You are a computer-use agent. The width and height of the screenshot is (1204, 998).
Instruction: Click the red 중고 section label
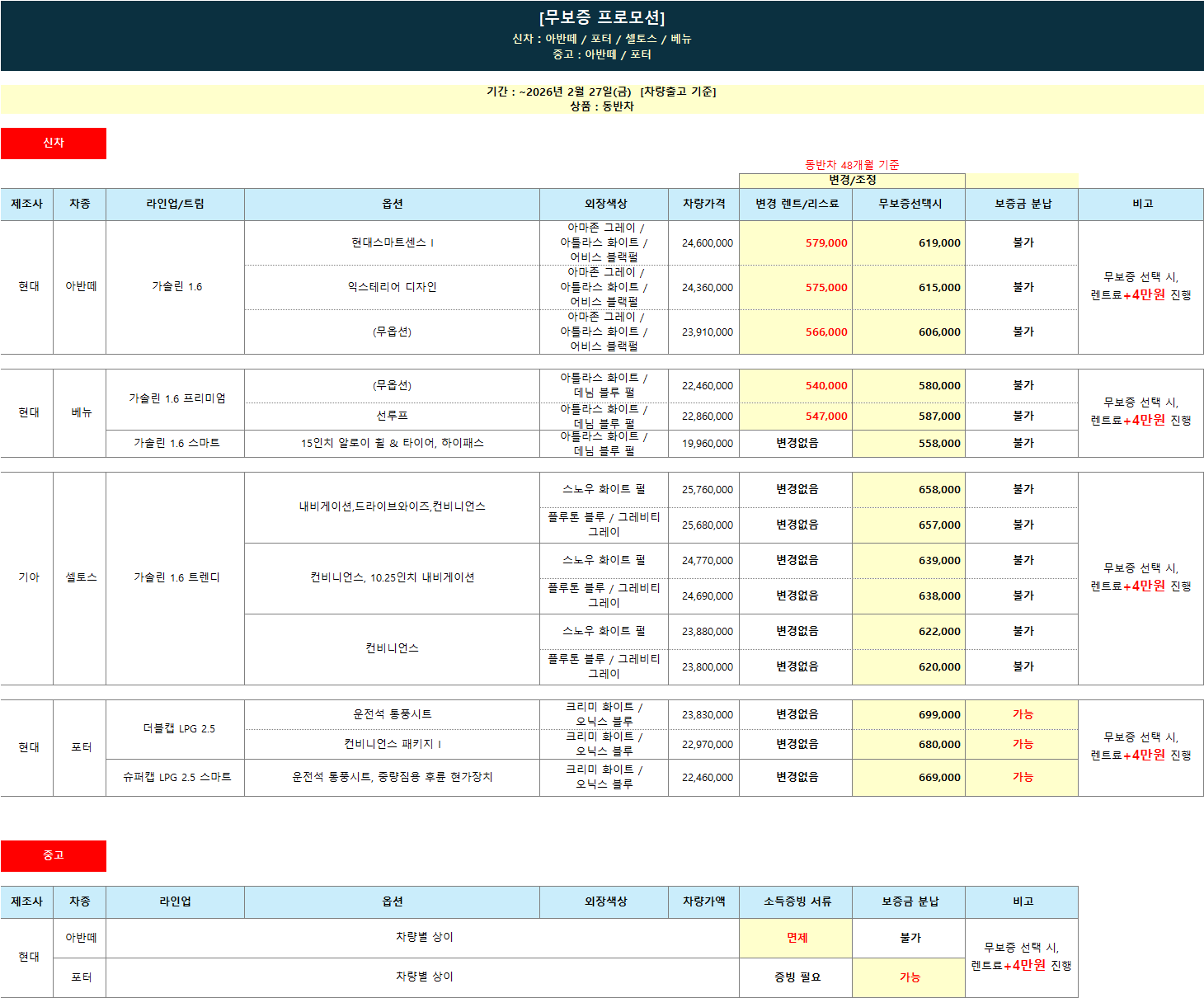(54, 855)
